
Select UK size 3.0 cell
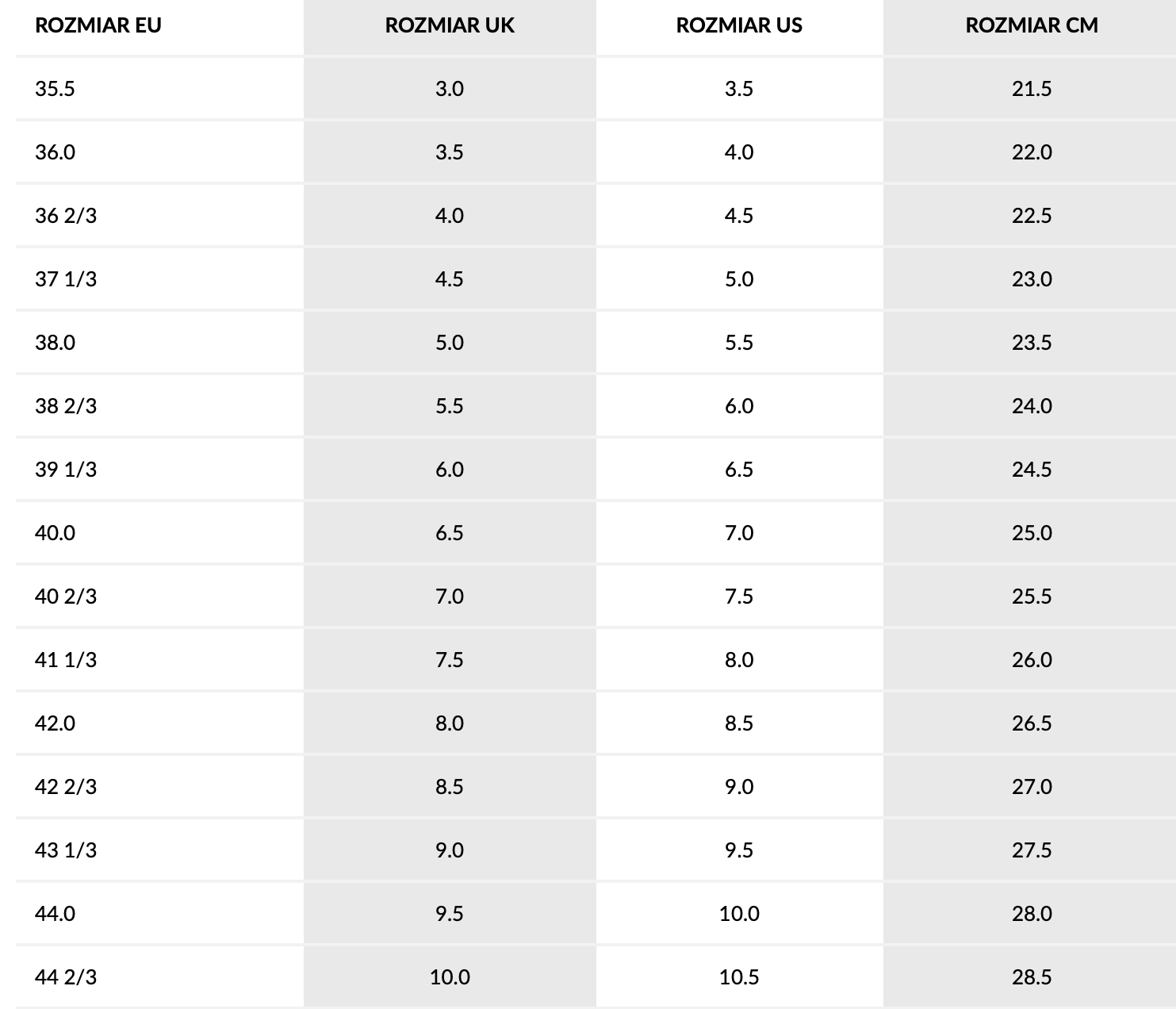pos(450,88)
